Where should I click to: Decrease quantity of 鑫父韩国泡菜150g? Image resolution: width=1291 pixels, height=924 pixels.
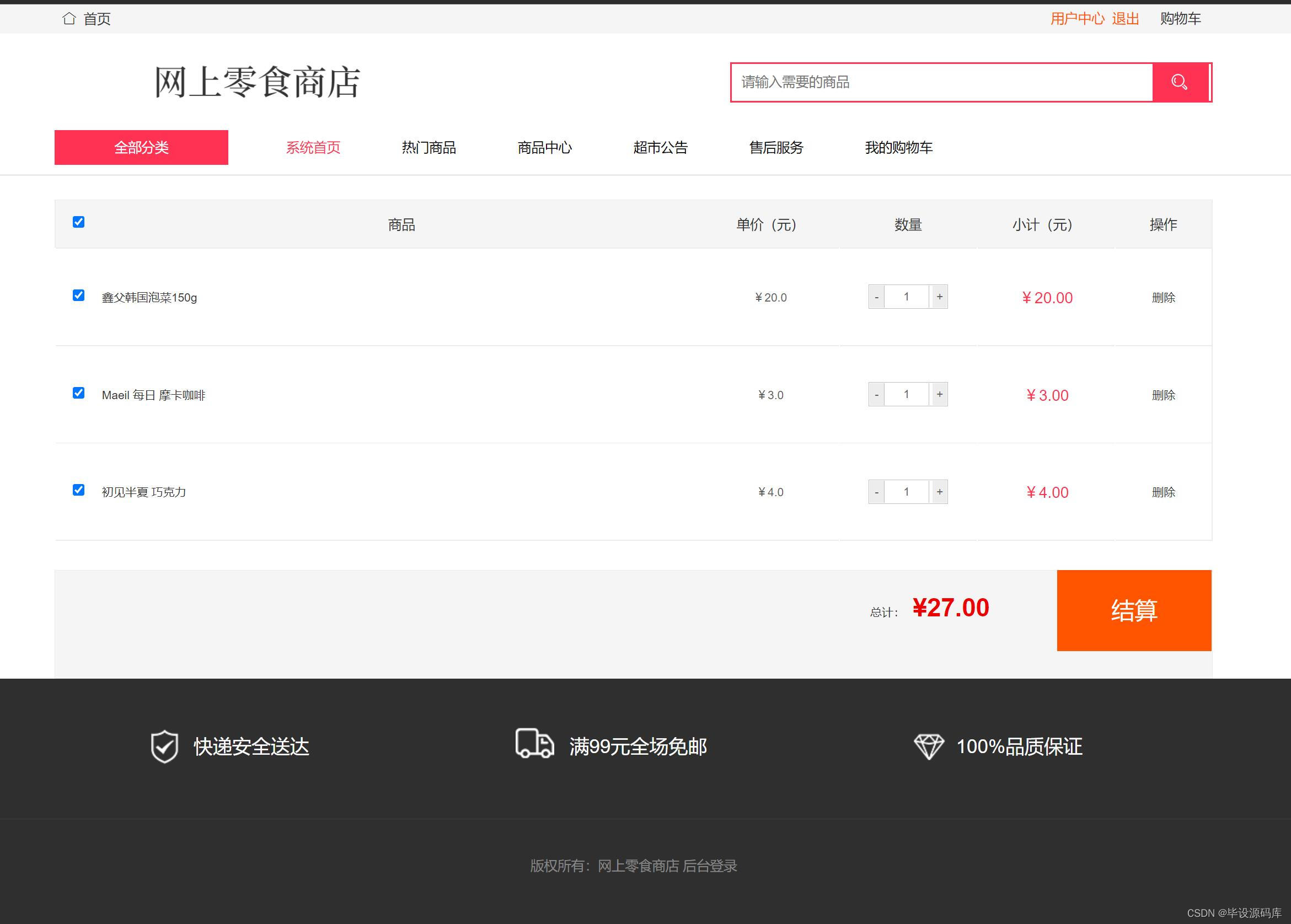pyautogui.click(x=876, y=297)
